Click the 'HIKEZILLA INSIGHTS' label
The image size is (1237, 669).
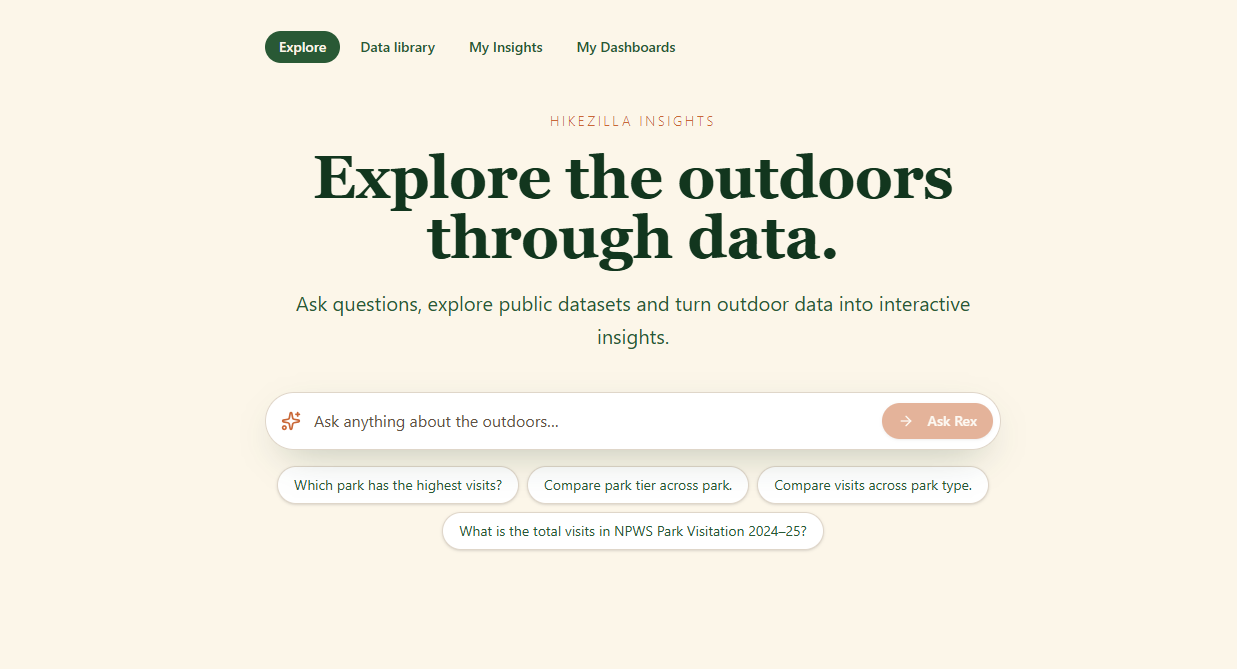tap(632, 121)
